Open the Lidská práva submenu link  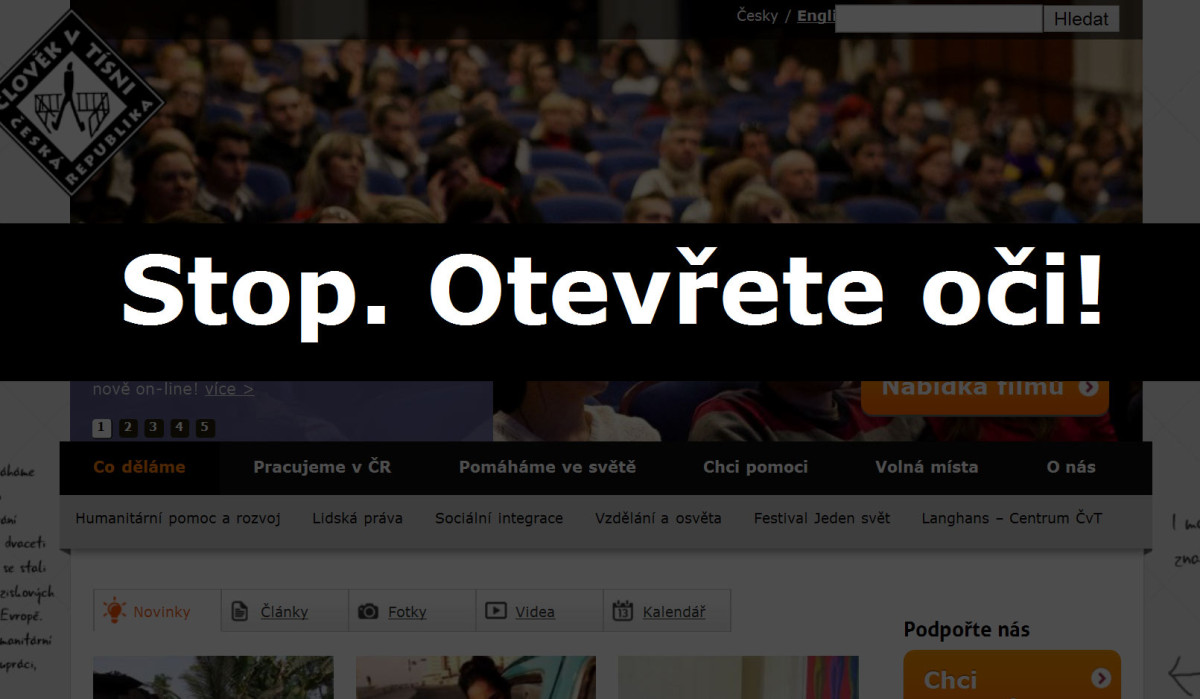tap(357, 518)
